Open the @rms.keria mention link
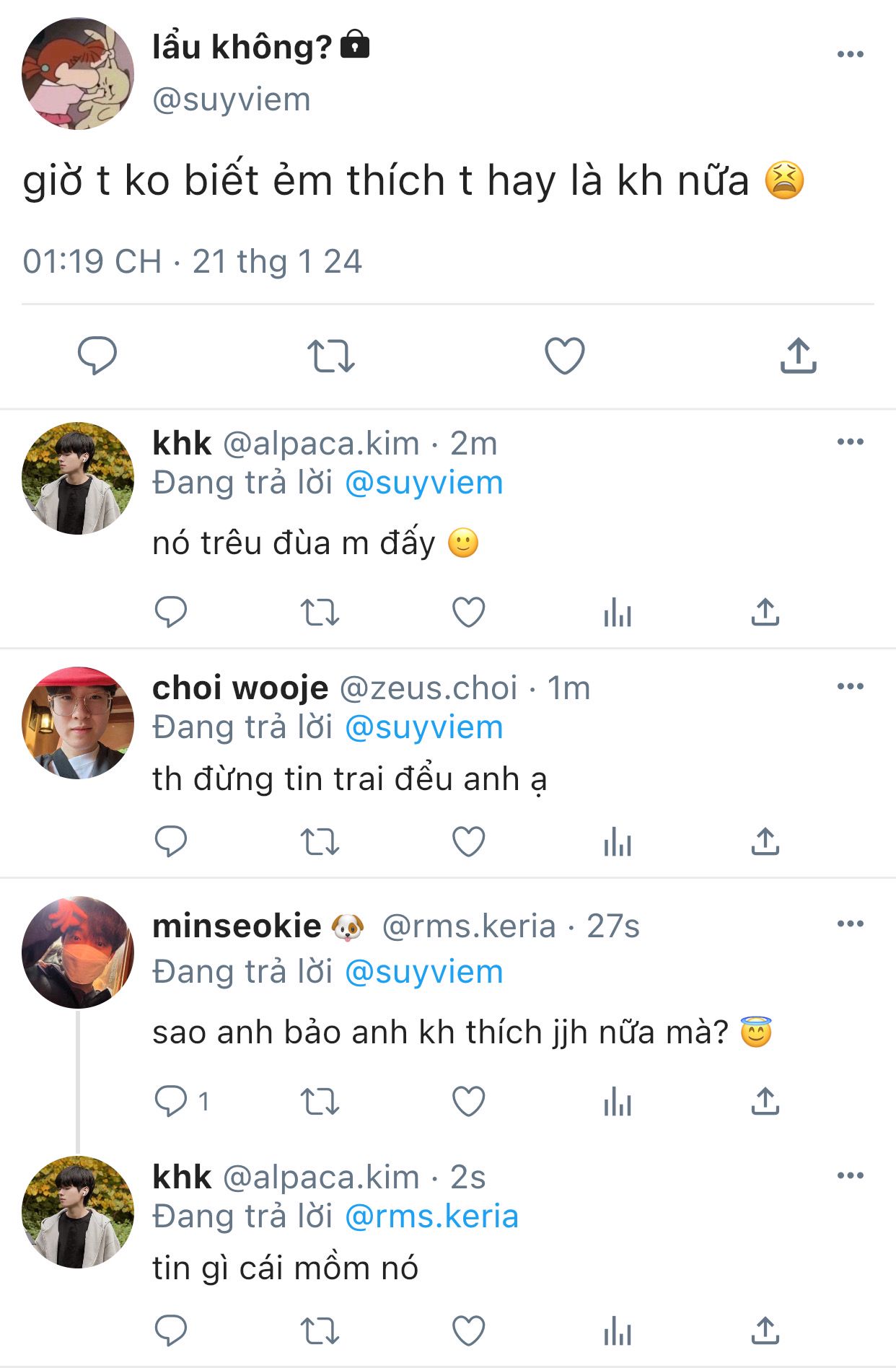Screen dimensions: 896x1368 click(431, 1216)
